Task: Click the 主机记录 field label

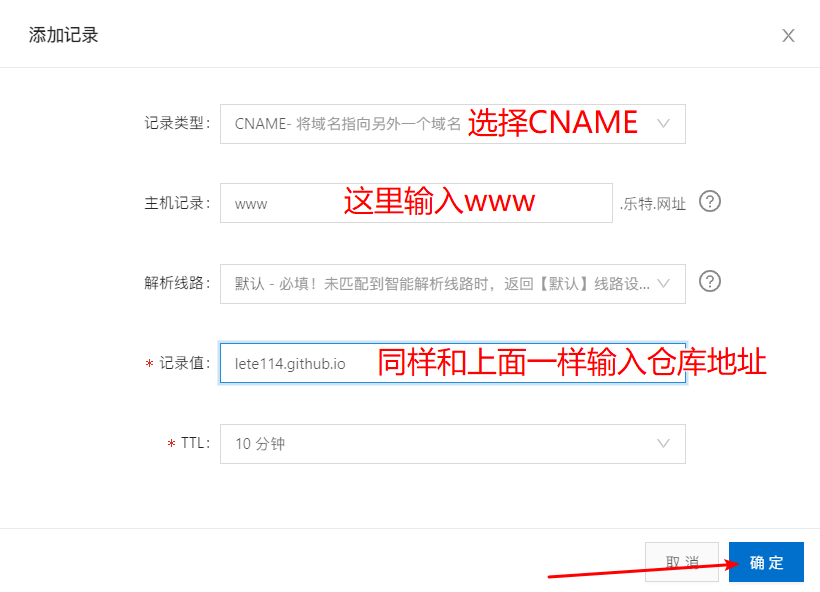Action: pyautogui.click(x=177, y=203)
